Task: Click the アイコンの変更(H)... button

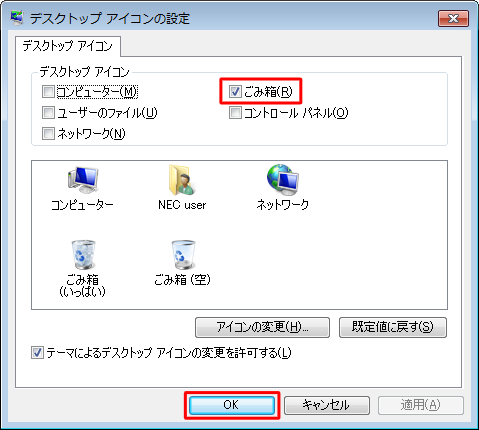Action: [x=262, y=327]
